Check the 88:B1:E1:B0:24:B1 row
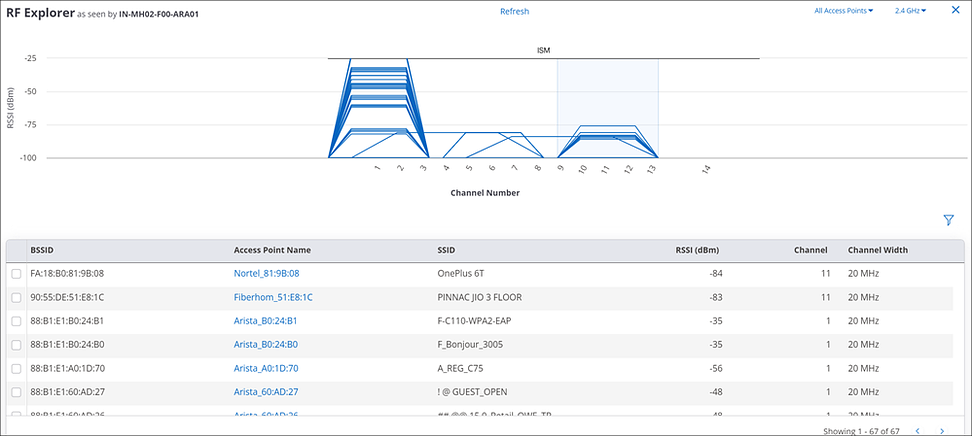 (x=17, y=321)
